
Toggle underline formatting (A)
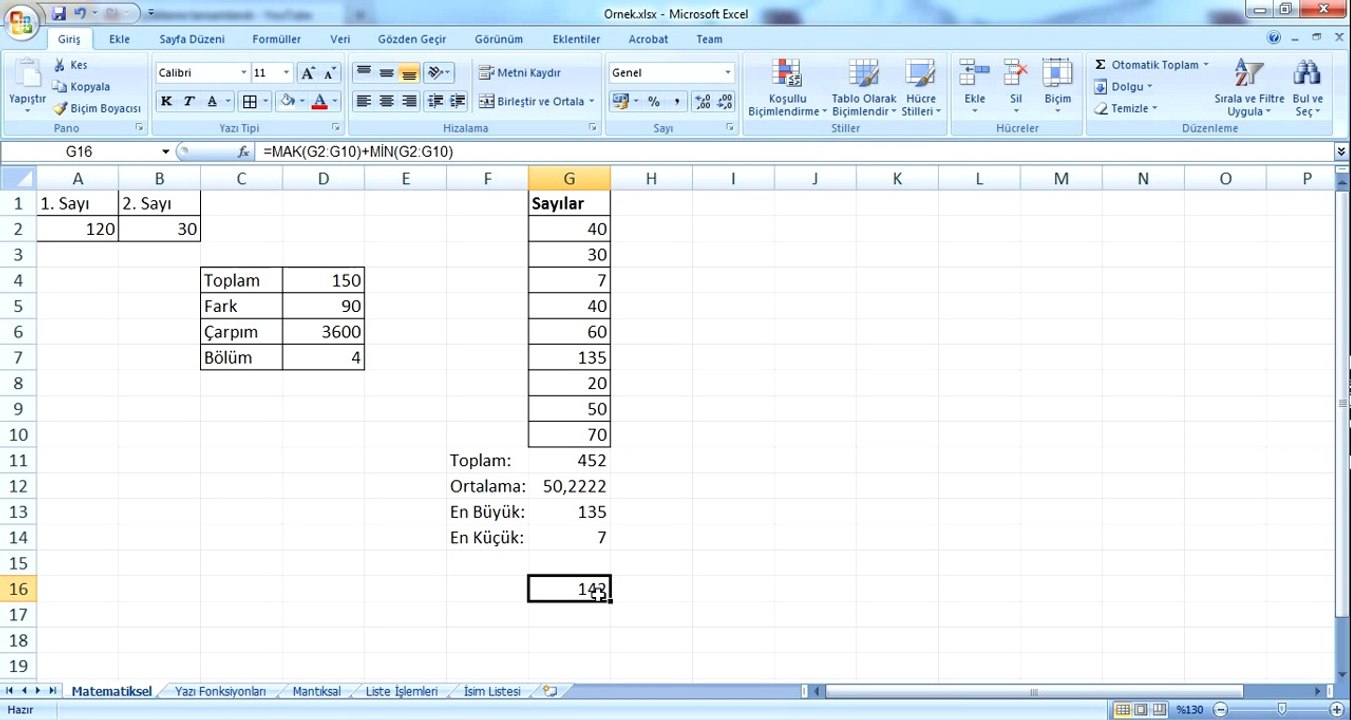tap(212, 101)
